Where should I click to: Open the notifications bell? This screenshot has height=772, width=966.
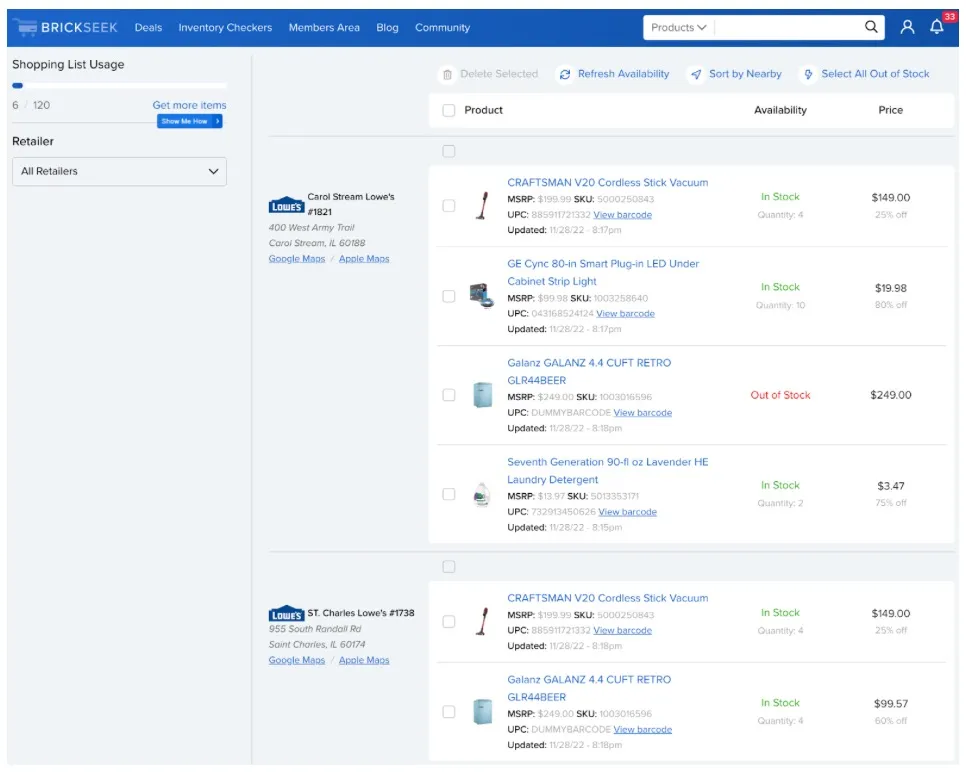937,27
